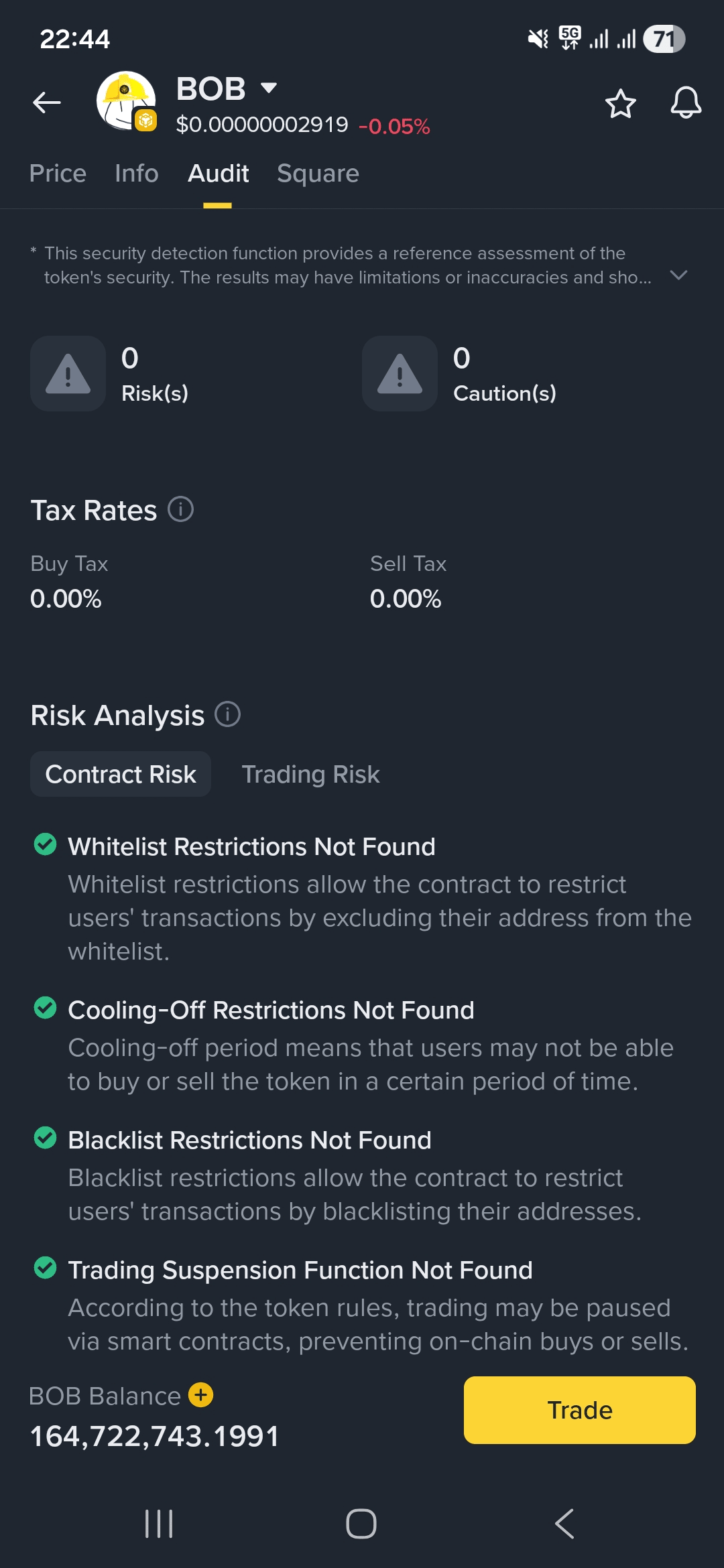Open the Square tab

[318, 174]
